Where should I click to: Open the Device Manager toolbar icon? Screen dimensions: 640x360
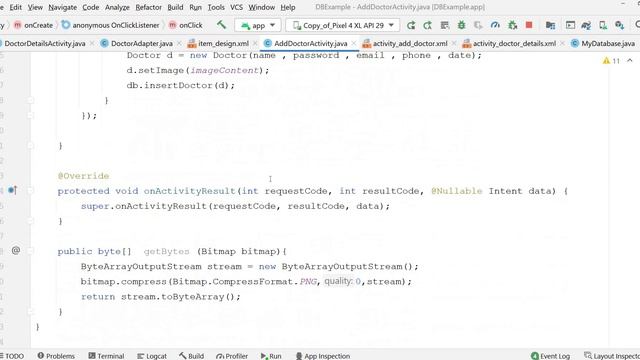pos(603,25)
